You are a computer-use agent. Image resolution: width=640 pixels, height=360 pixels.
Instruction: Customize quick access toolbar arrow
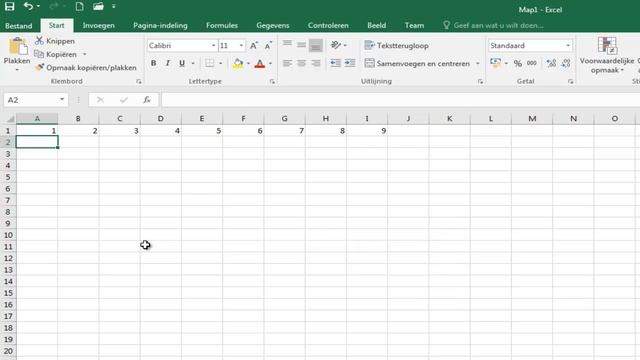pyautogui.click(x=113, y=7)
